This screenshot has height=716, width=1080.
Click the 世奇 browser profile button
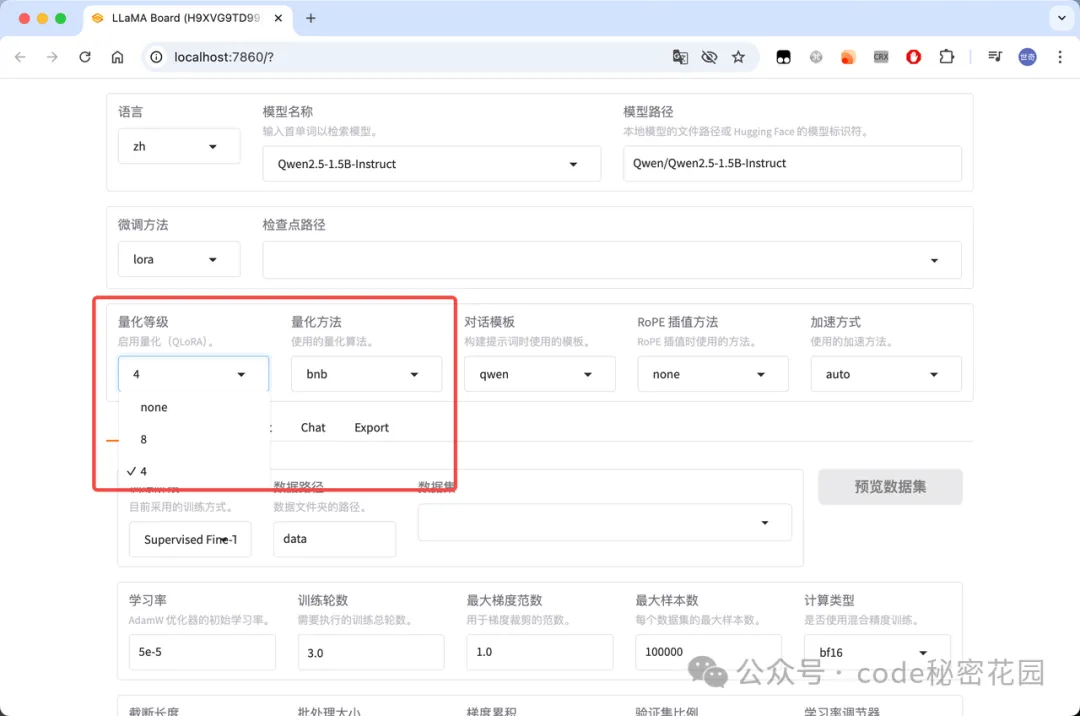1027,57
